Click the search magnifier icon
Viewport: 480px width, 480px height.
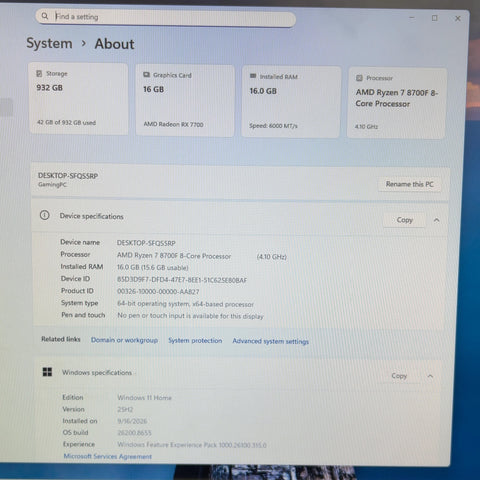[45, 16]
